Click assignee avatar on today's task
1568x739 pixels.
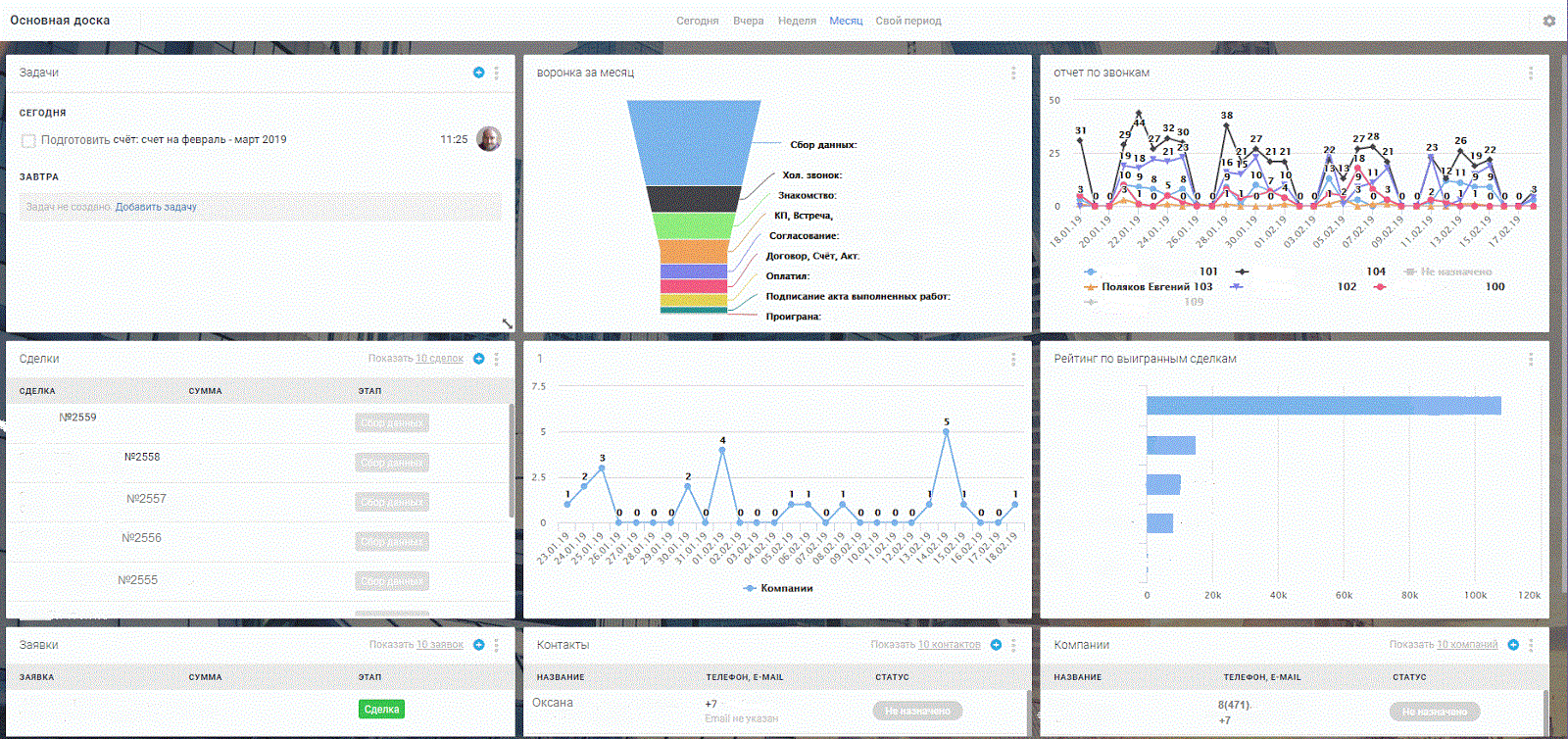pyautogui.click(x=488, y=139)
